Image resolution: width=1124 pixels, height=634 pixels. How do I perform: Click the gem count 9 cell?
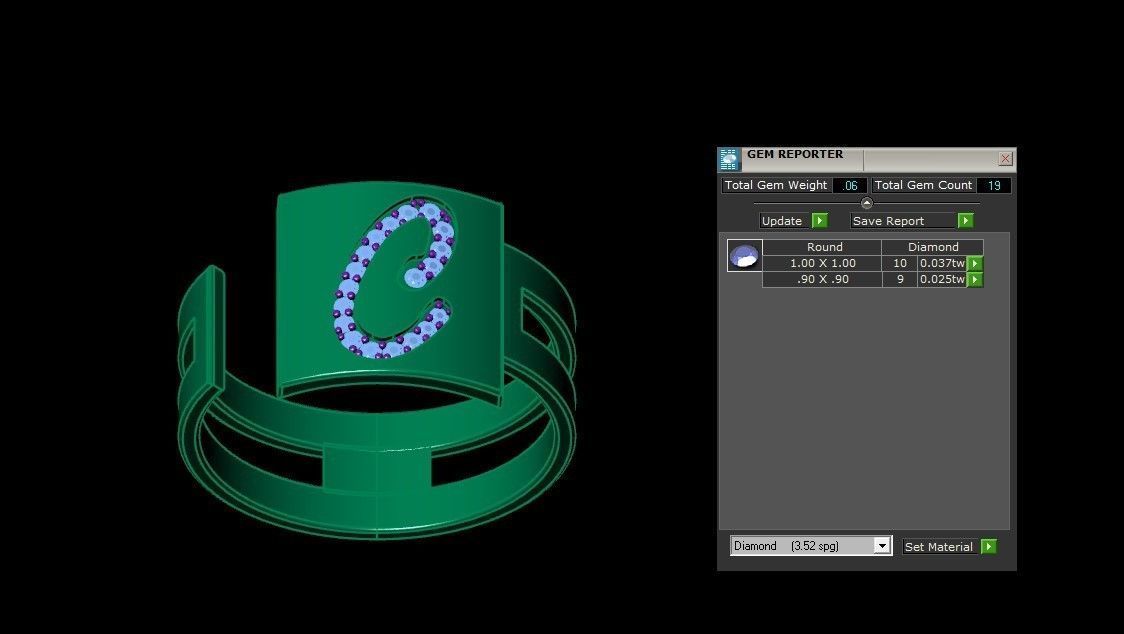[900, 279]
